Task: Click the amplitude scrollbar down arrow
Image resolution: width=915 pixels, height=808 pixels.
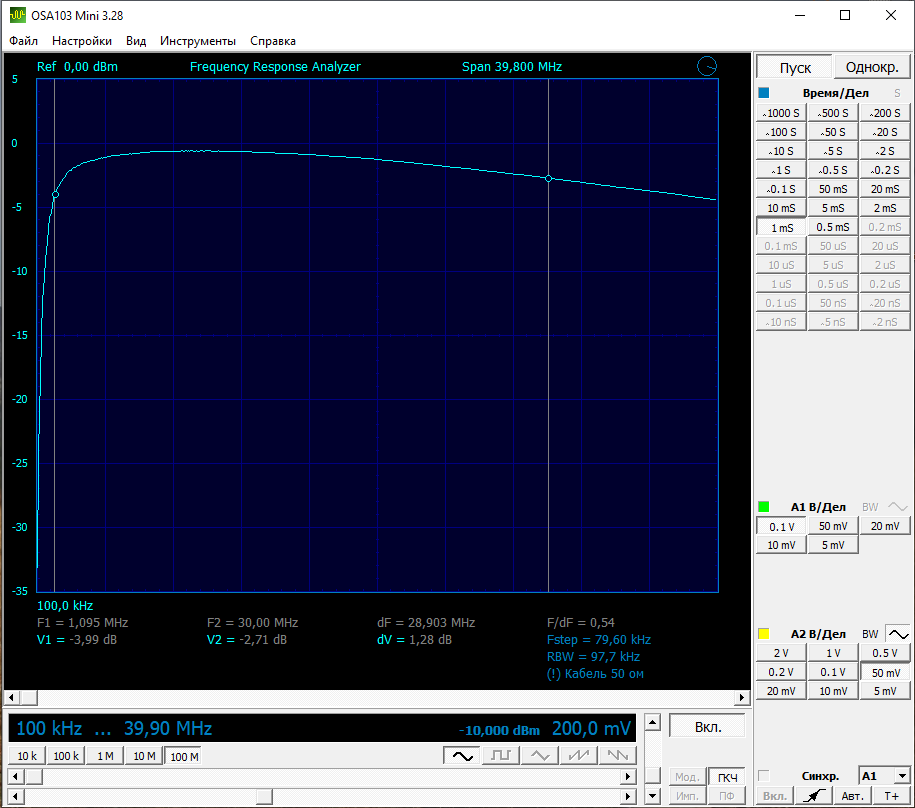Action: tap(652, 795)
